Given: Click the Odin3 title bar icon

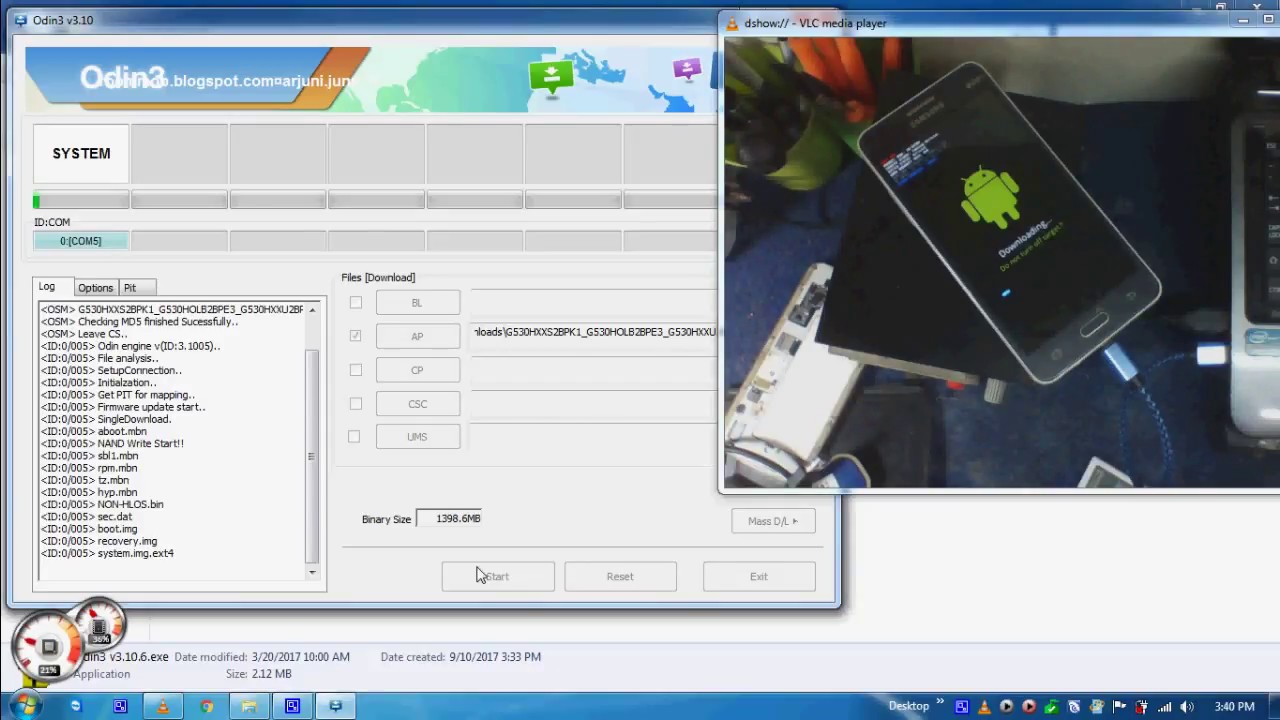Looking at the screenshot, I should coord(20,20).
